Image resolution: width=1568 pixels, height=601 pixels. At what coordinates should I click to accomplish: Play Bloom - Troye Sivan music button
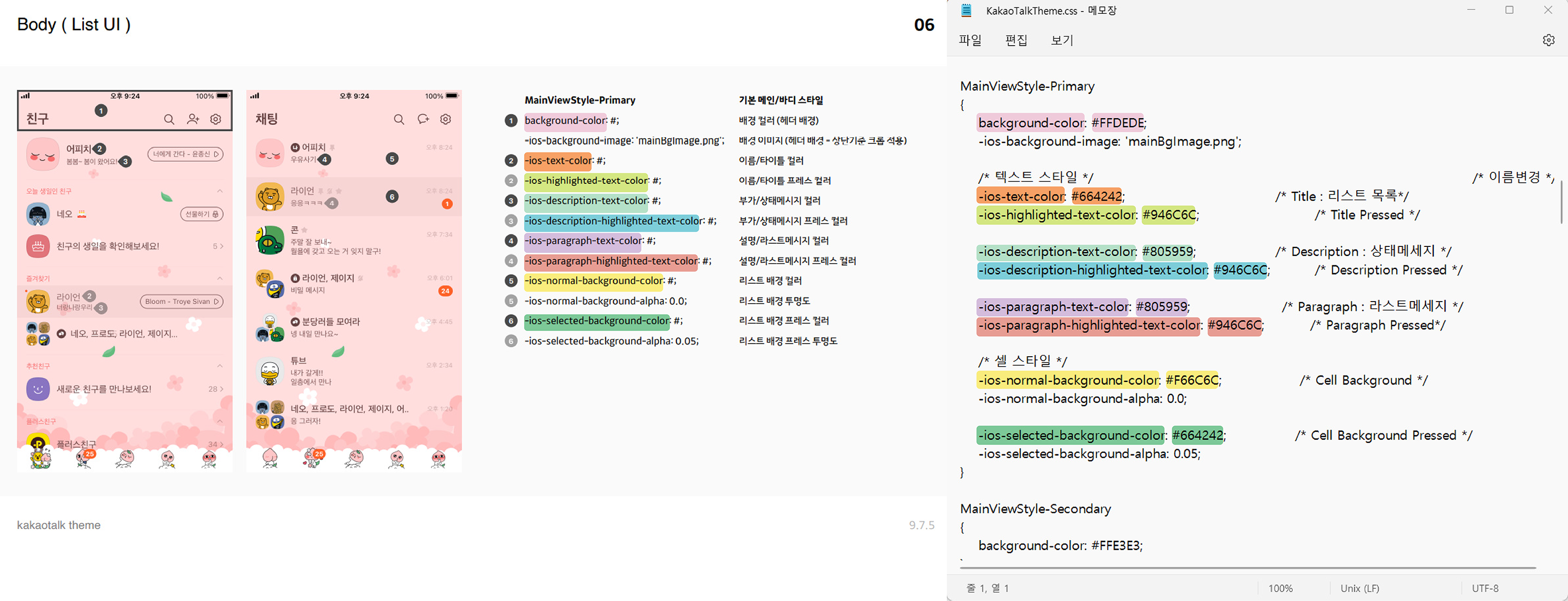tap(181, 302)
